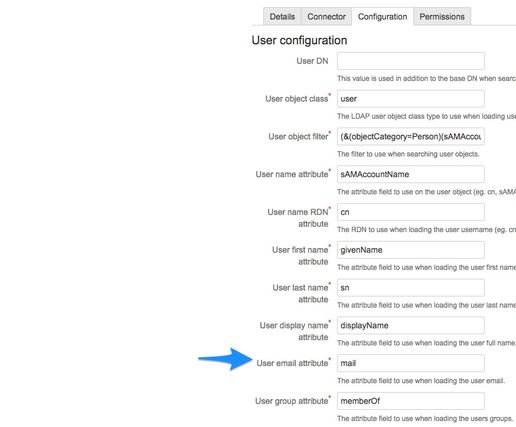The height and width of the screenshot is (427, 516).
Task: Click the User last name attribute label
Action: (300, 293)
